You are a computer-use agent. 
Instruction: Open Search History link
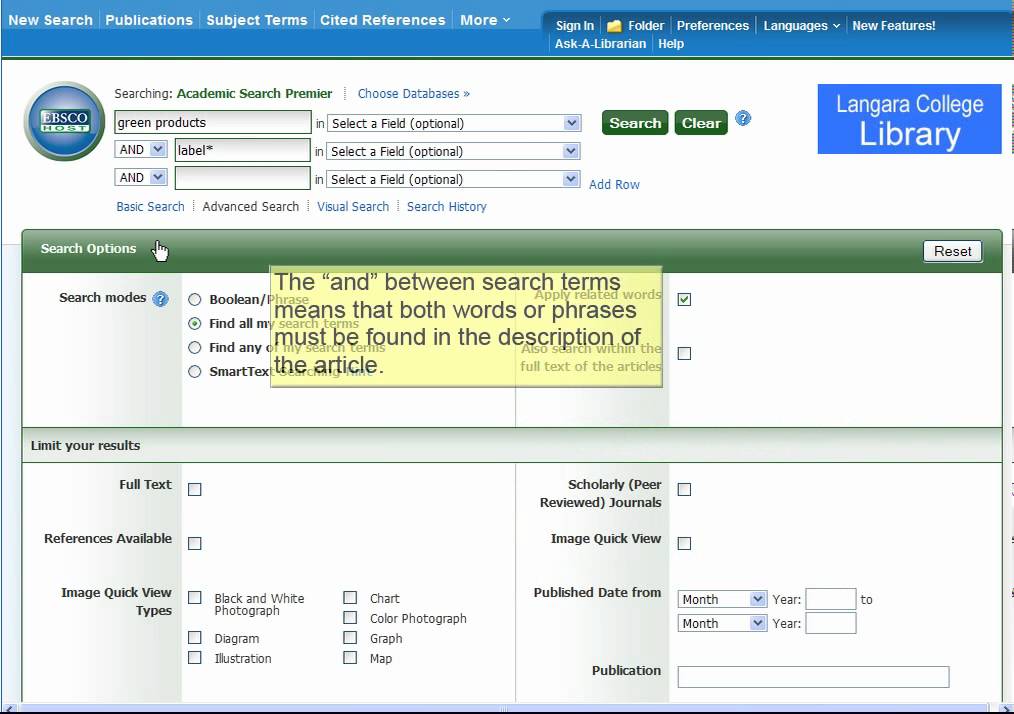coord(446,206)
